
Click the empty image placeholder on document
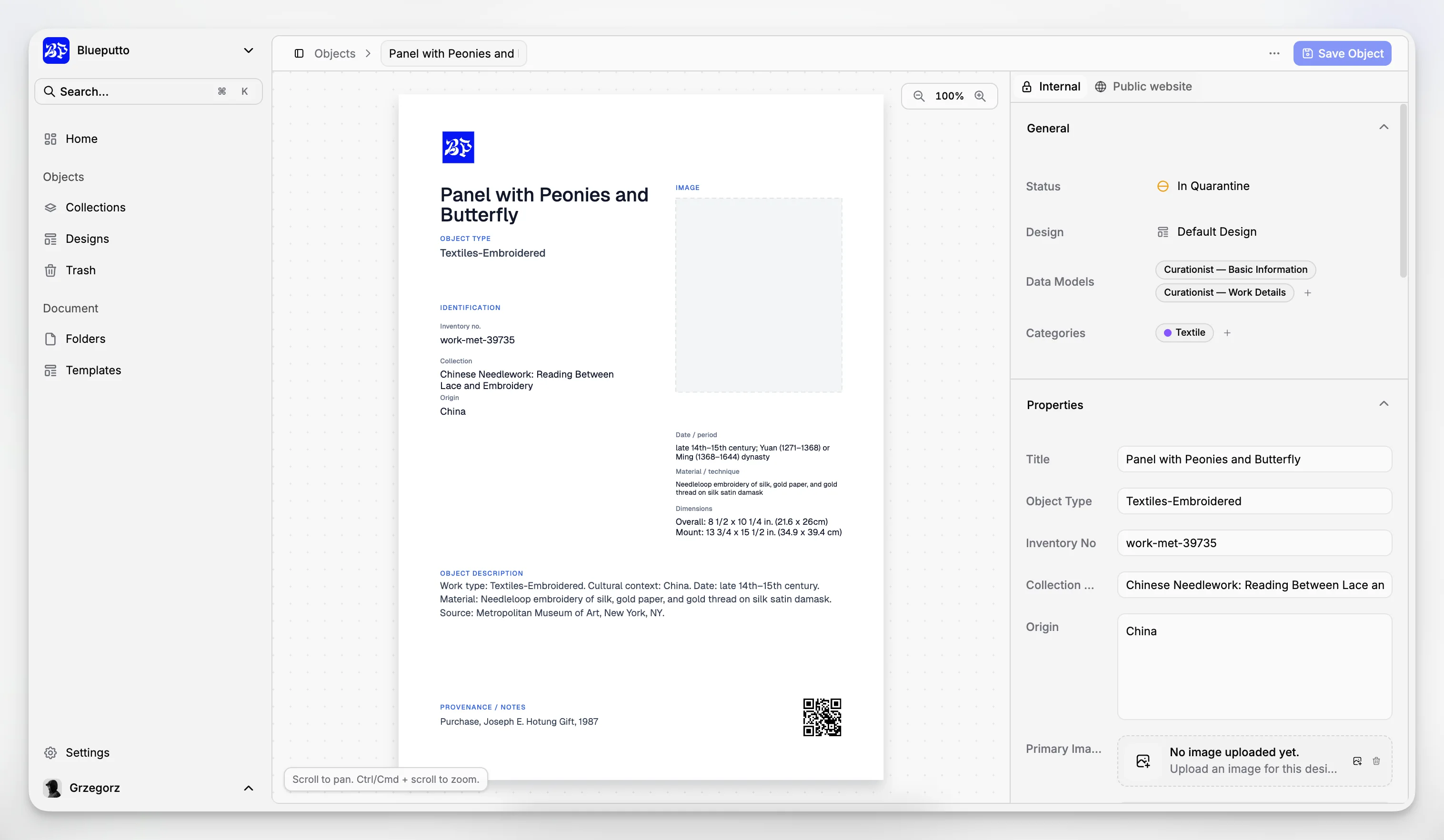(759, 295)
